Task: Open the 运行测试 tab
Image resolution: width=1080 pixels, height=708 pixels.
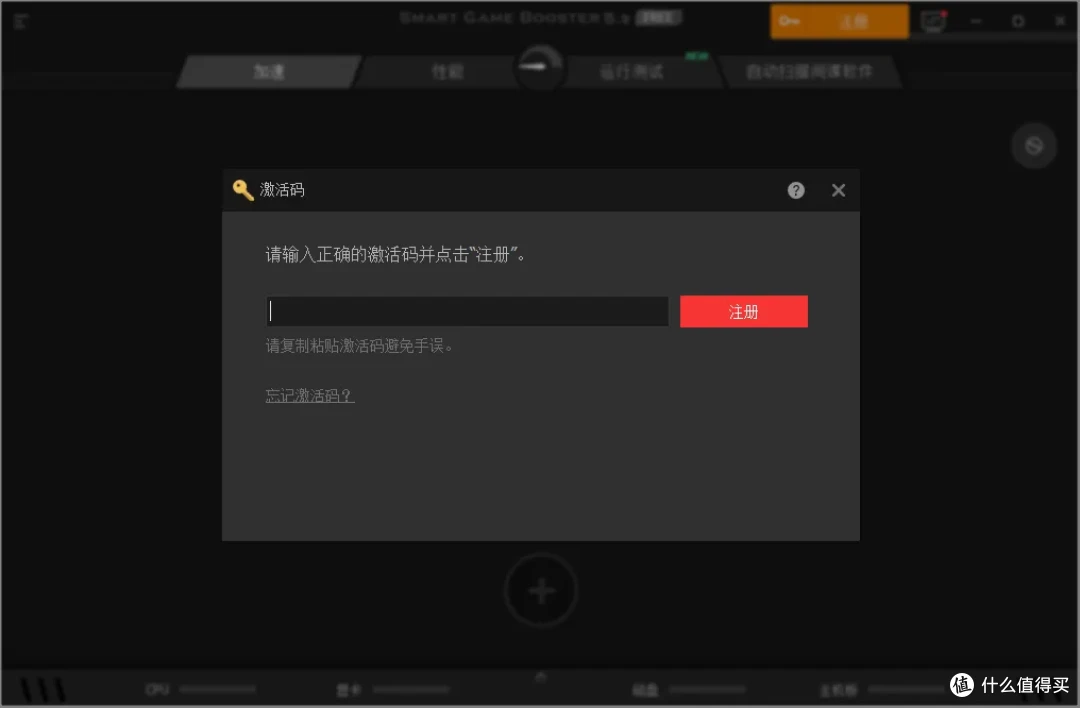Action: coord(632,72)
